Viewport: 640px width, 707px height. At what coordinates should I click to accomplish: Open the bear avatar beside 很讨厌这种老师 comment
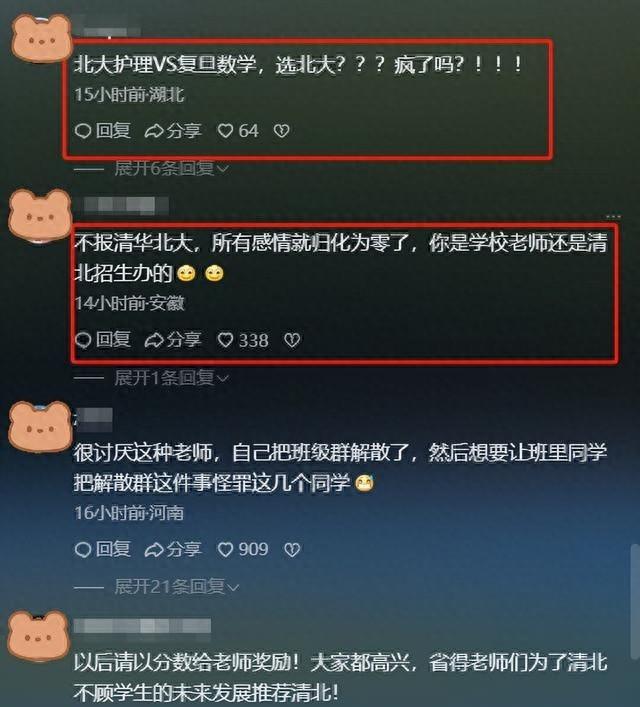(41, 426)
